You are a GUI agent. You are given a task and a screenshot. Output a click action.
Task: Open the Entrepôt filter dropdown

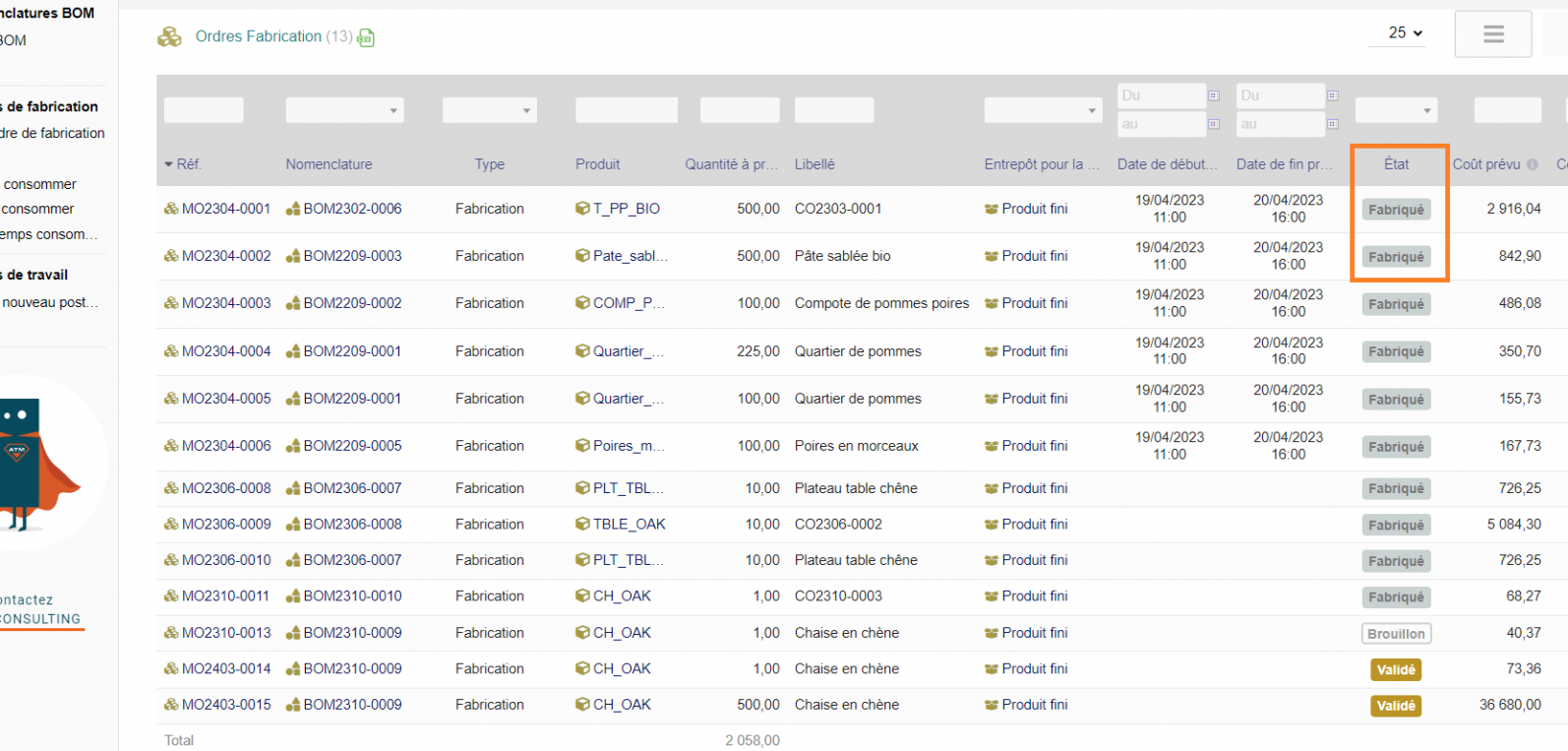(1043, 110)
